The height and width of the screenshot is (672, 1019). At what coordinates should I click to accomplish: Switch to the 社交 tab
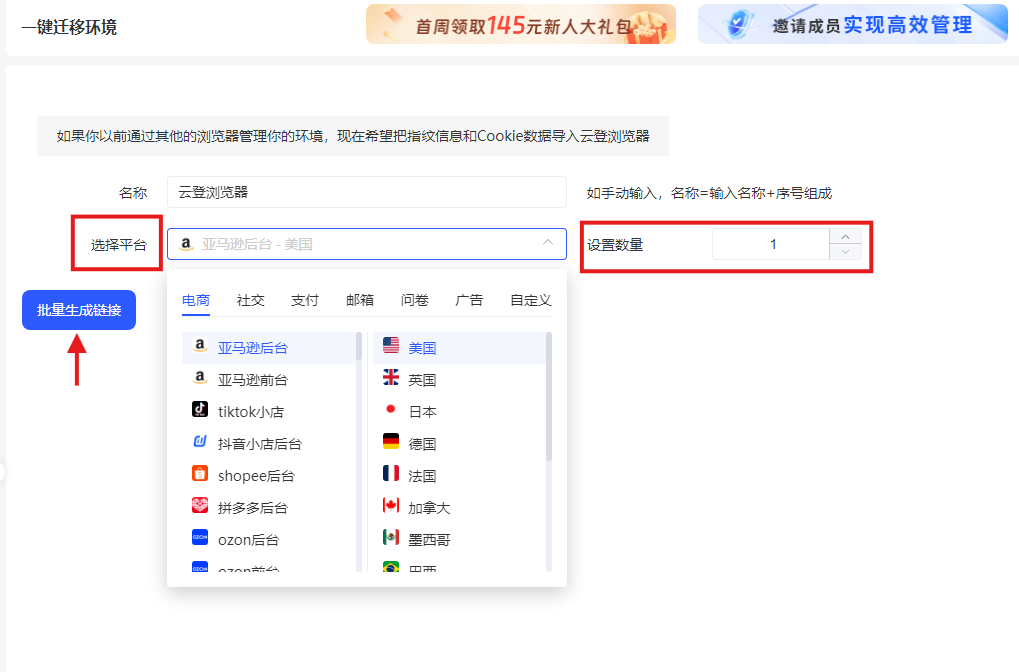(x=250, y=299)
